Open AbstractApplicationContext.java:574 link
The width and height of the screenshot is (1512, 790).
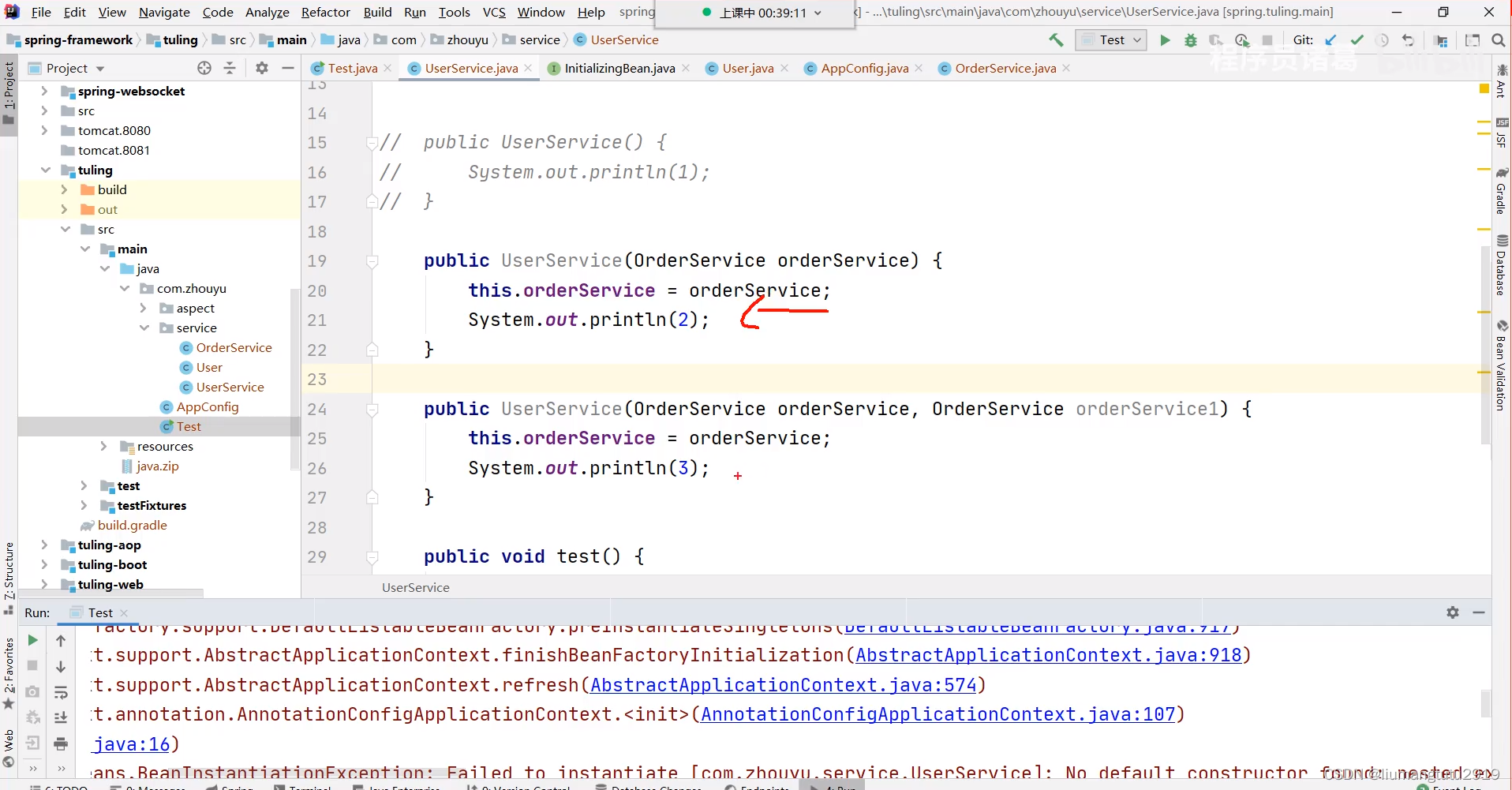(x=784, y=685)
